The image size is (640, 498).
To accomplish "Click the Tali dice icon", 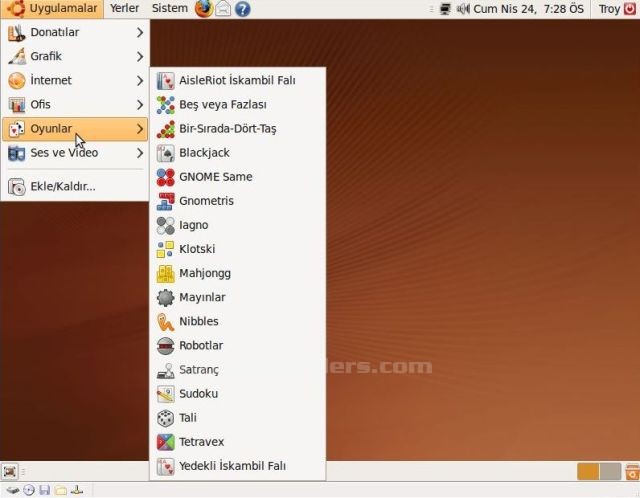I will click(165, 418).
